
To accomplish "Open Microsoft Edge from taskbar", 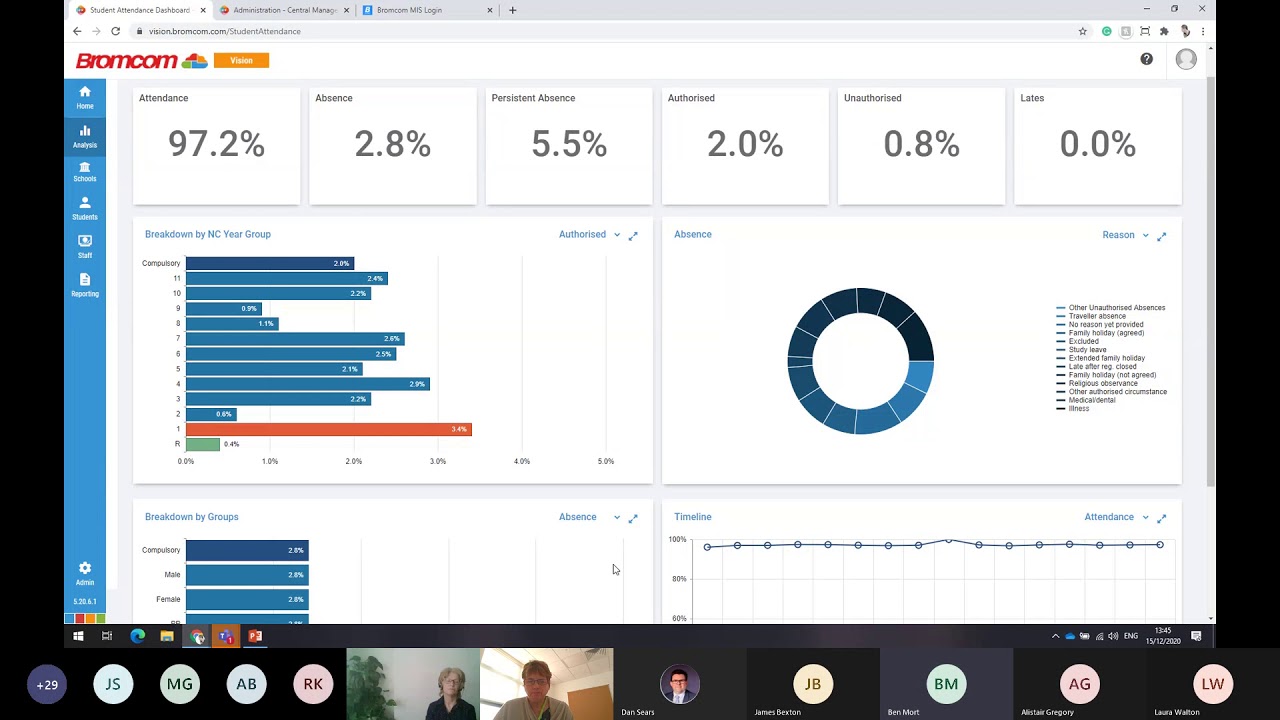I will coord(138,636).
